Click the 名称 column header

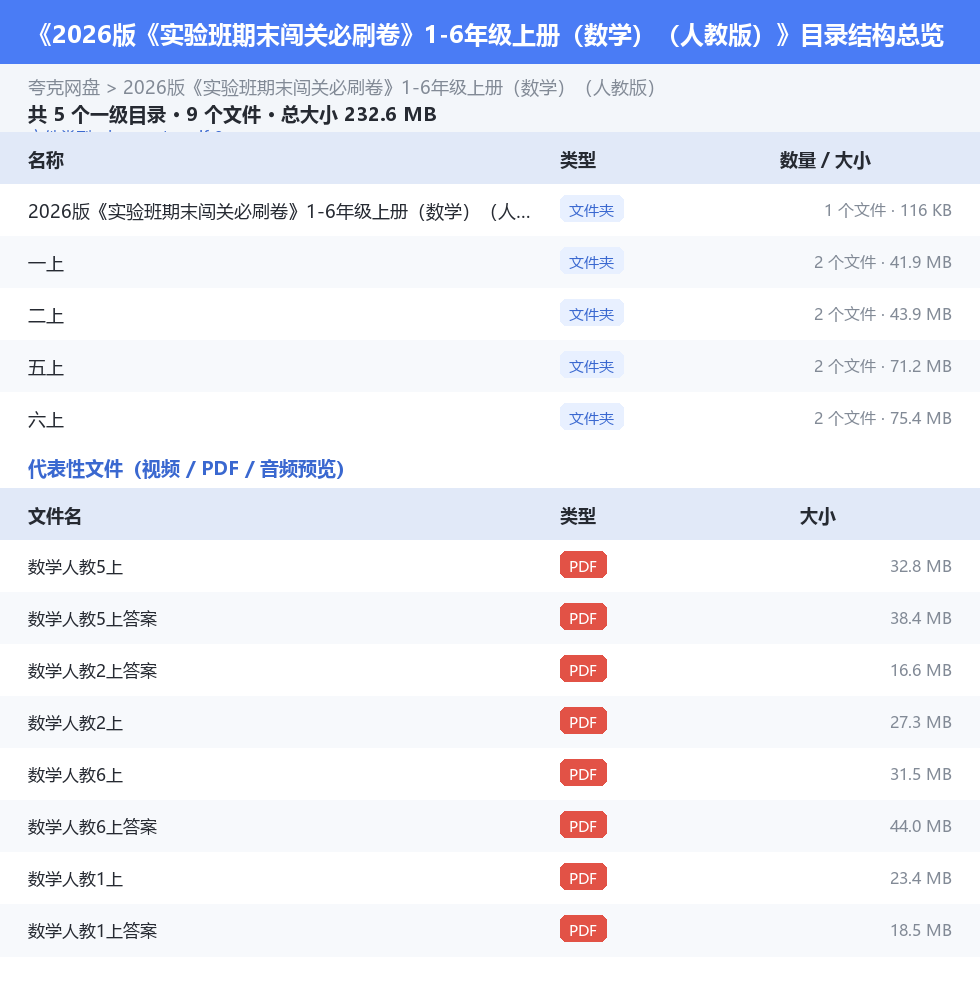[46, 160]
